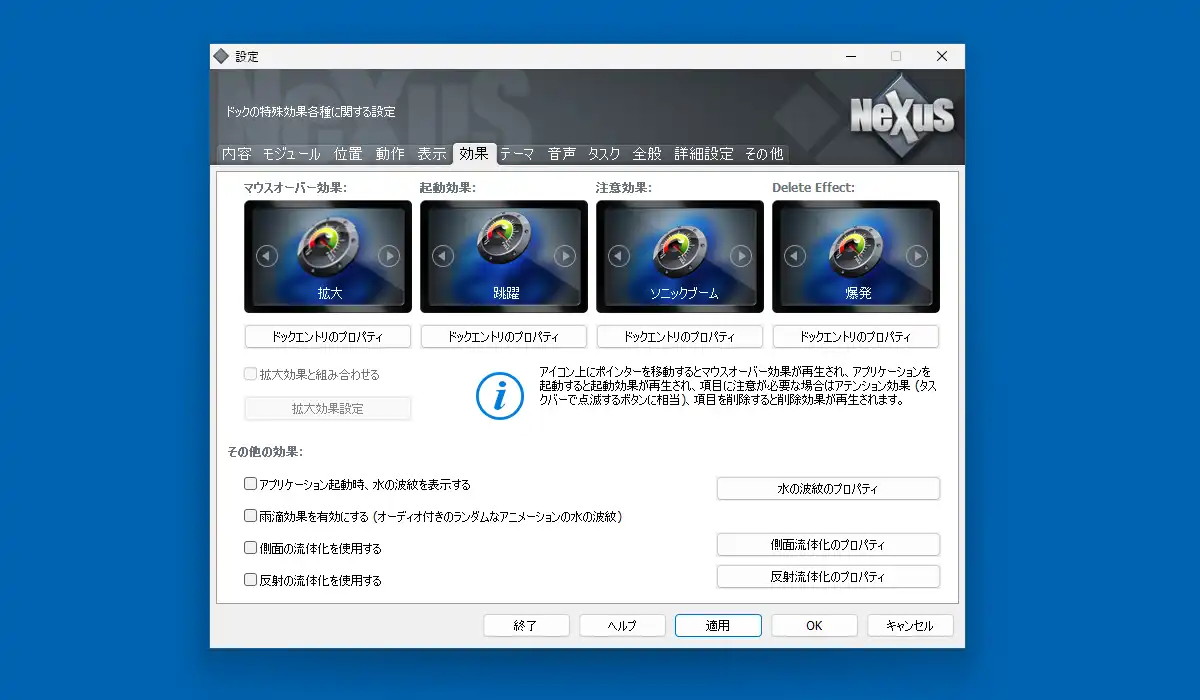Open the タスク tab
Screen dimensions: 1200x700
pyautogui.click(x=604, y=154)
